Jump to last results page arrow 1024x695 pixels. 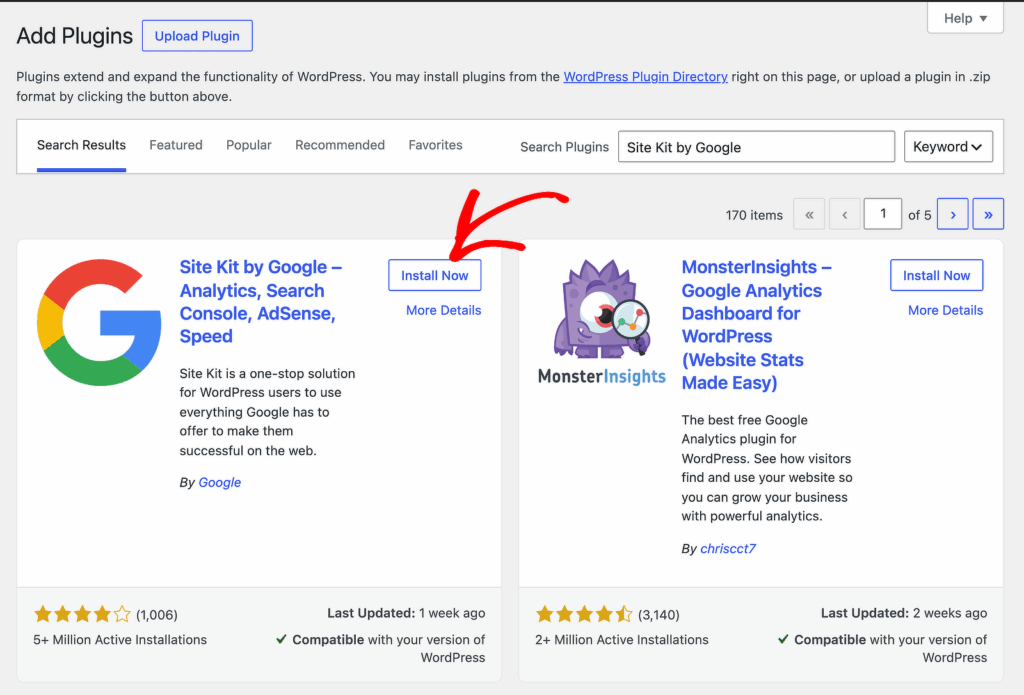(x=988, y=214)
